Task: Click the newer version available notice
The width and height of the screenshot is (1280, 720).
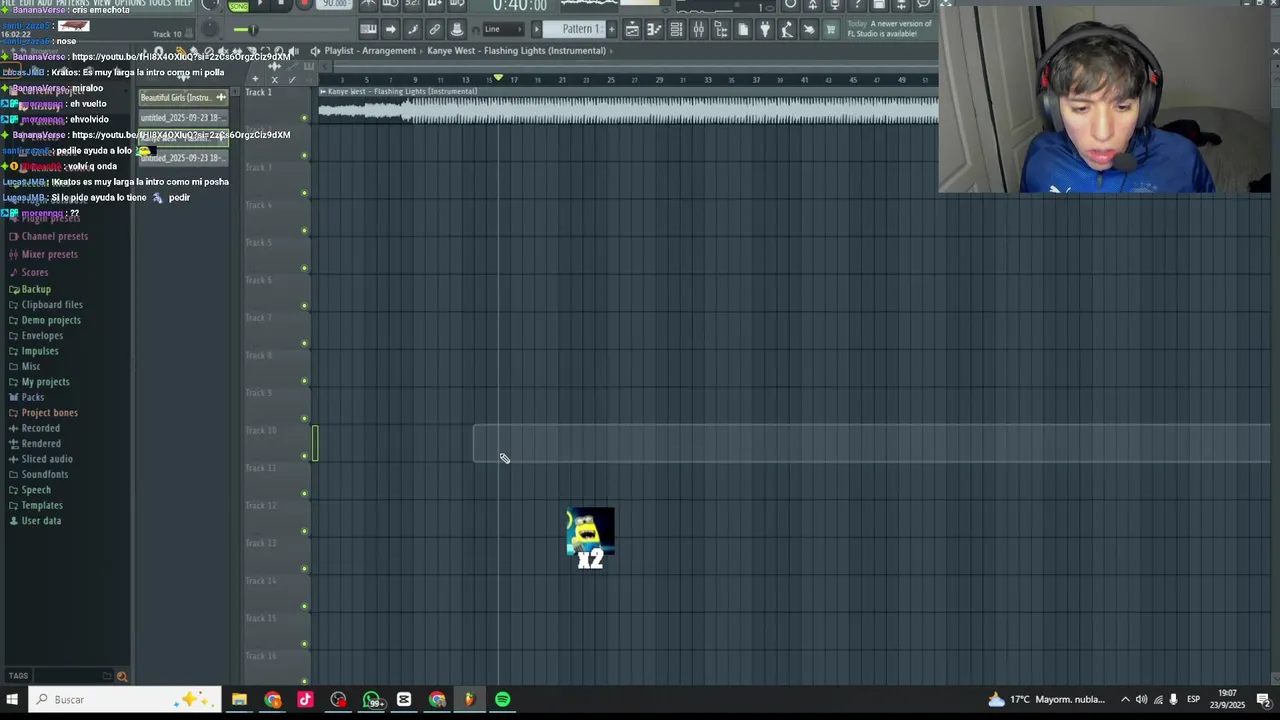Action: (x=889, y=29)
